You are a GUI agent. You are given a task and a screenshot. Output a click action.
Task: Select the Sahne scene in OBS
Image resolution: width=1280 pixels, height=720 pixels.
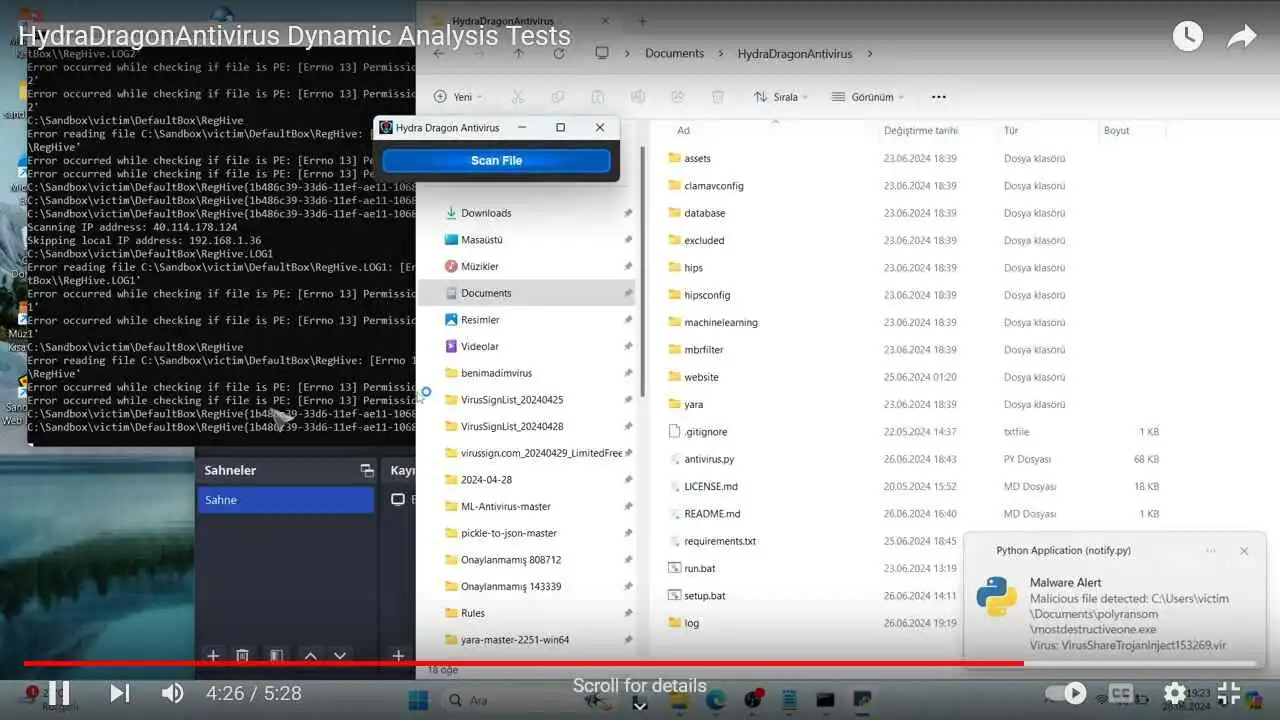(285, 500)
